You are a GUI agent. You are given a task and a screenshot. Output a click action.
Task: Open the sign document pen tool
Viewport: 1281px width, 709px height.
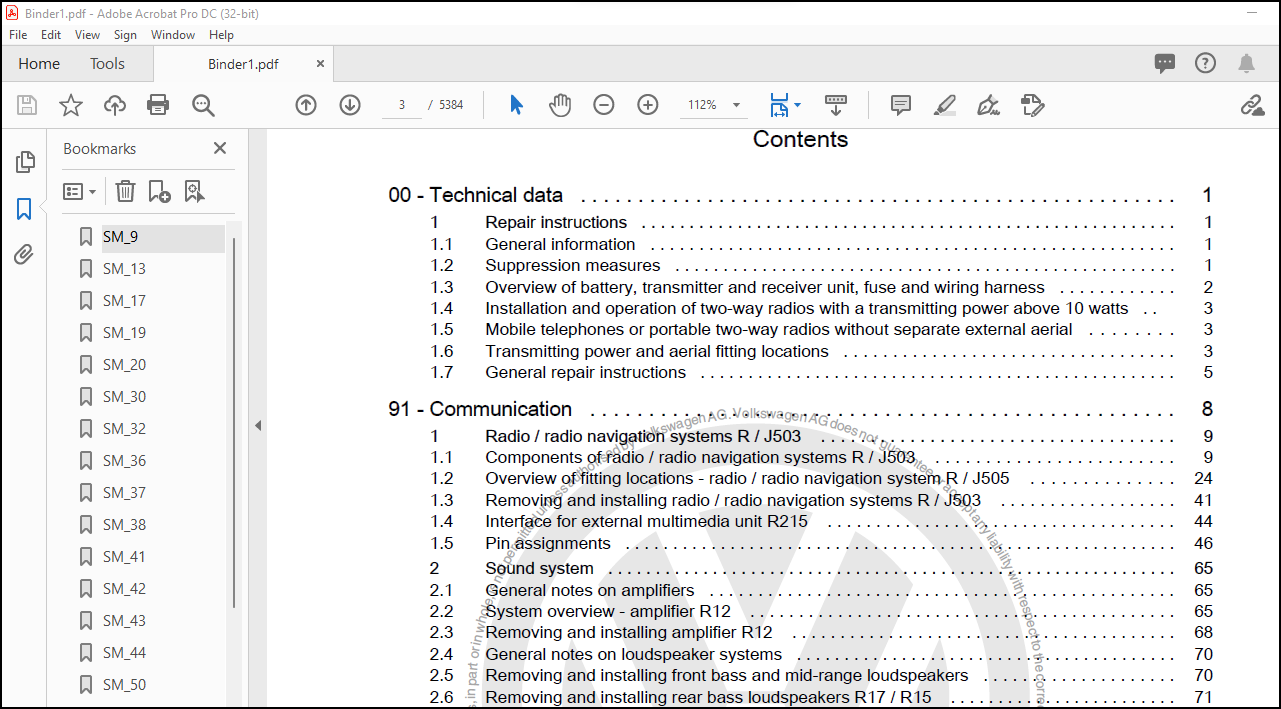(989, 105)
